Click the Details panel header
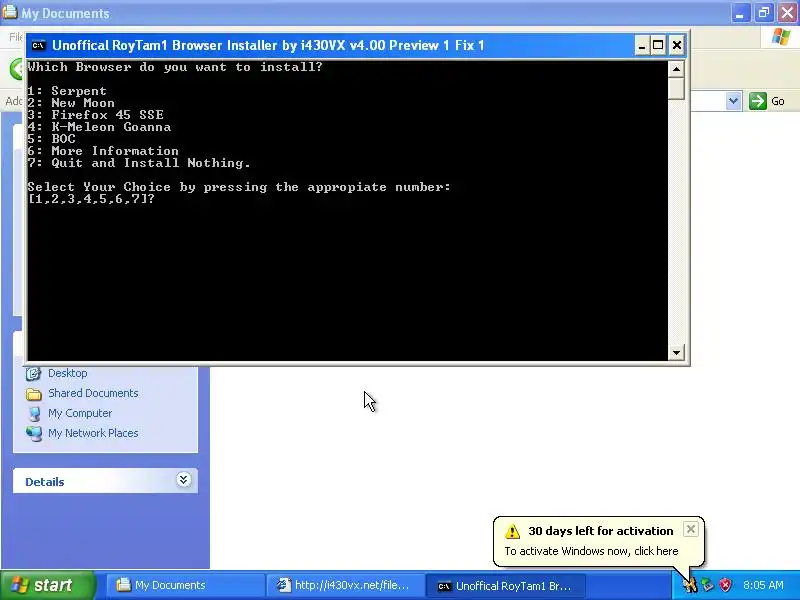The width and height of the screenshot is (800, 600). 105,481
